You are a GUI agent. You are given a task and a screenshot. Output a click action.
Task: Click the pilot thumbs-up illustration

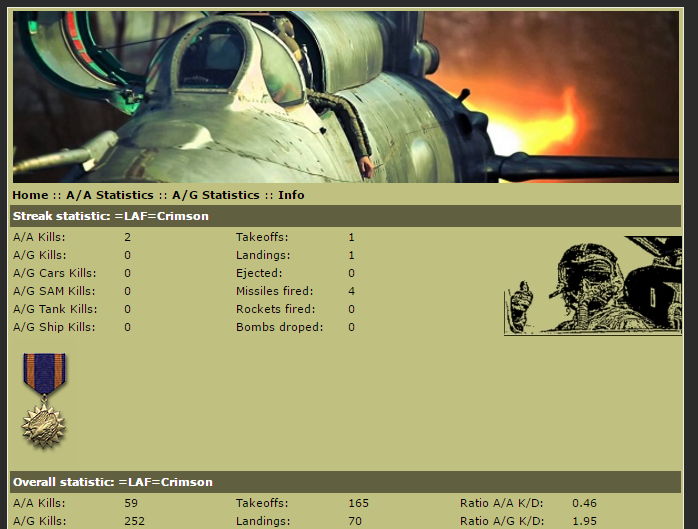pyautogui.click(x=592, y=285)
